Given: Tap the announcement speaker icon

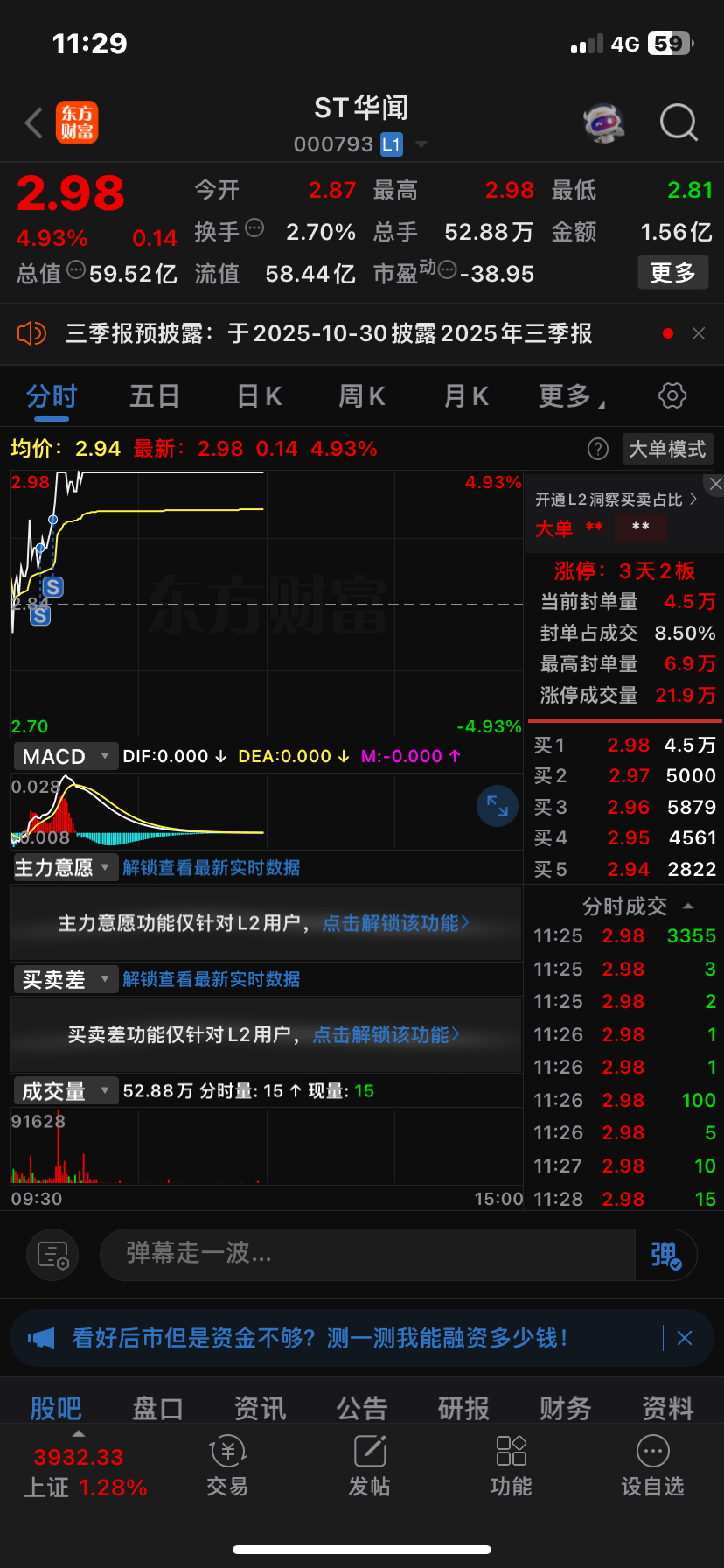Looking at the screenshot, I should (x=31, y=333).
